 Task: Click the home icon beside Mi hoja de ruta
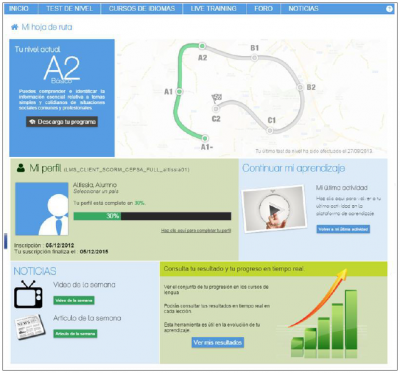pyautogui.click(x=14, y=27)
